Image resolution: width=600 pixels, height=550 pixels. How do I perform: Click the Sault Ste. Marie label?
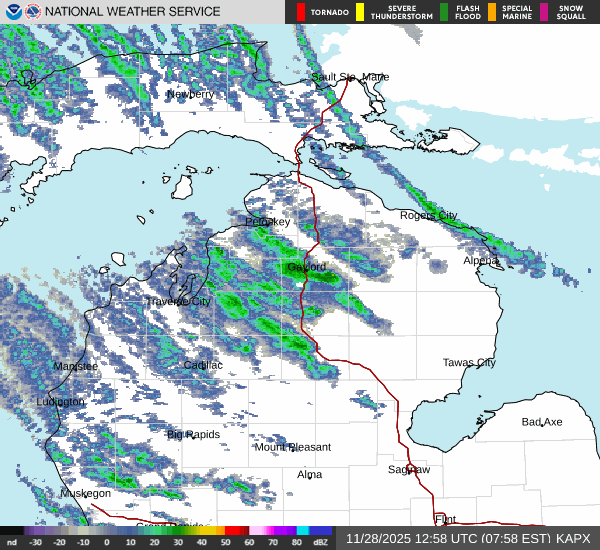349,77
